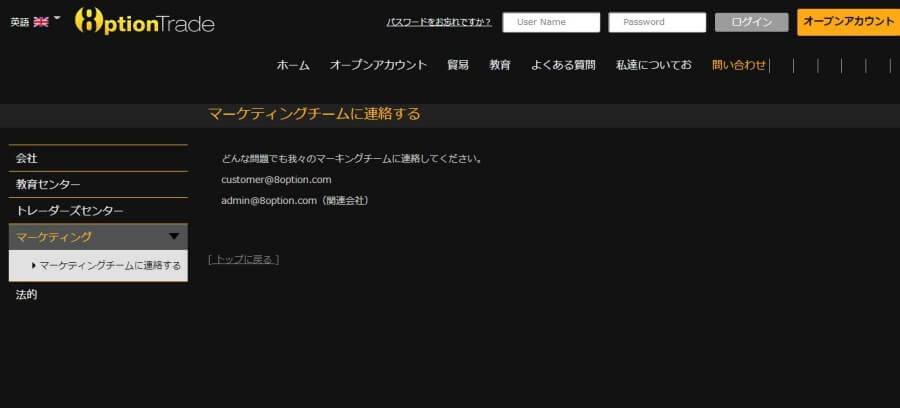
Task: Collapse the マーケティング sidebar section arrow
Action: pyautogui.click(x=174, y=236)
